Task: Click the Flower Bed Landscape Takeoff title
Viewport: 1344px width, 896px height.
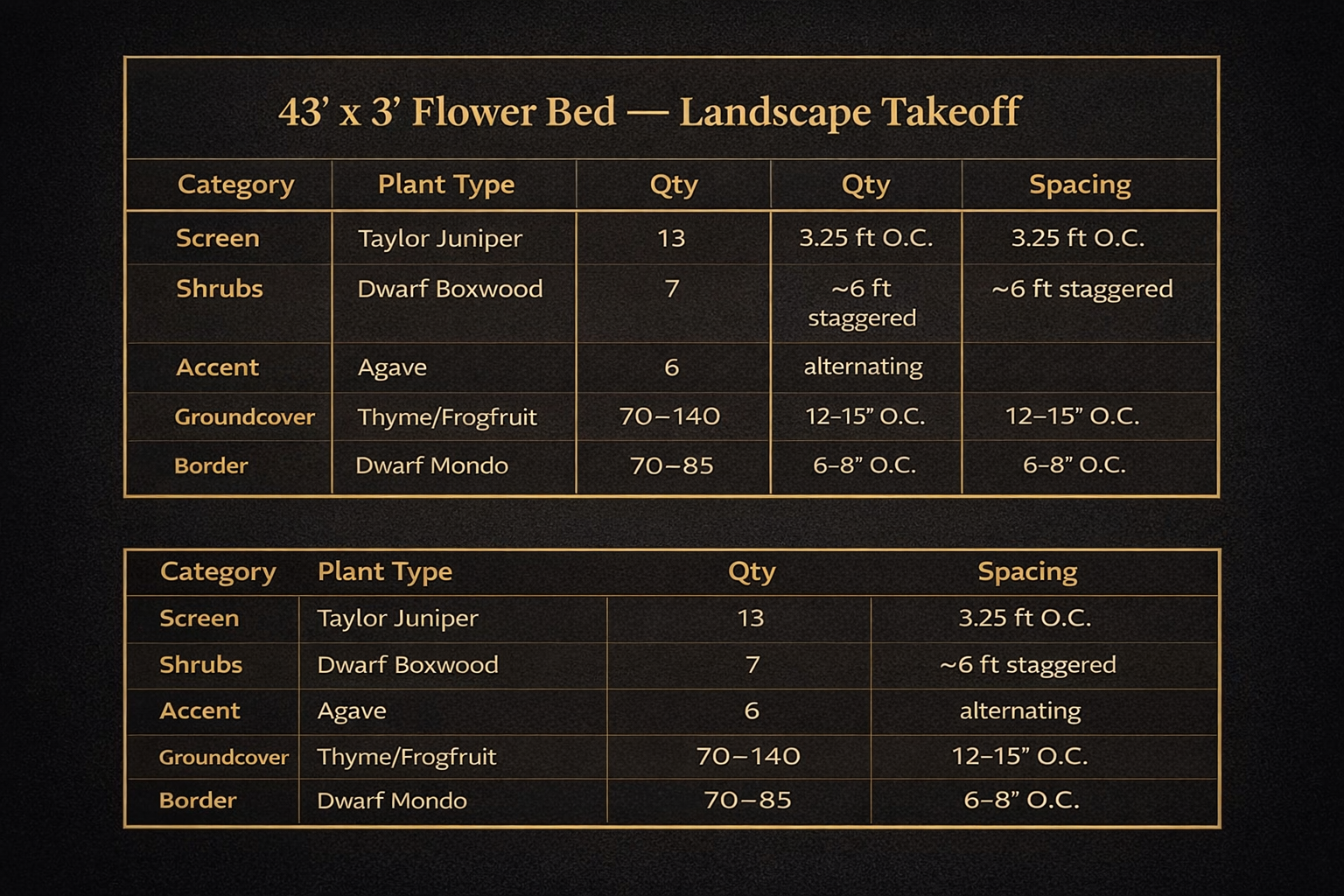Action: click(x=649, y=112)
